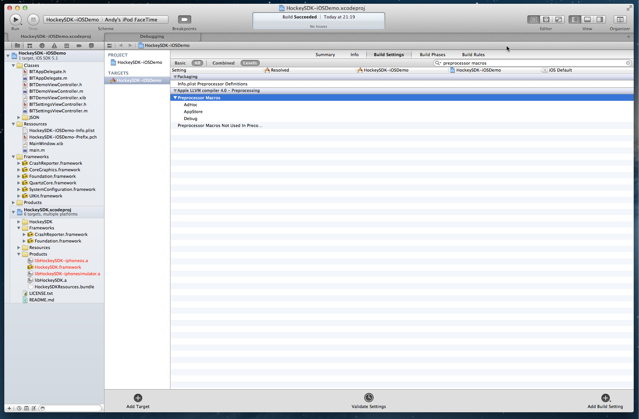Open the Build Rules tab

click(473, 55)
